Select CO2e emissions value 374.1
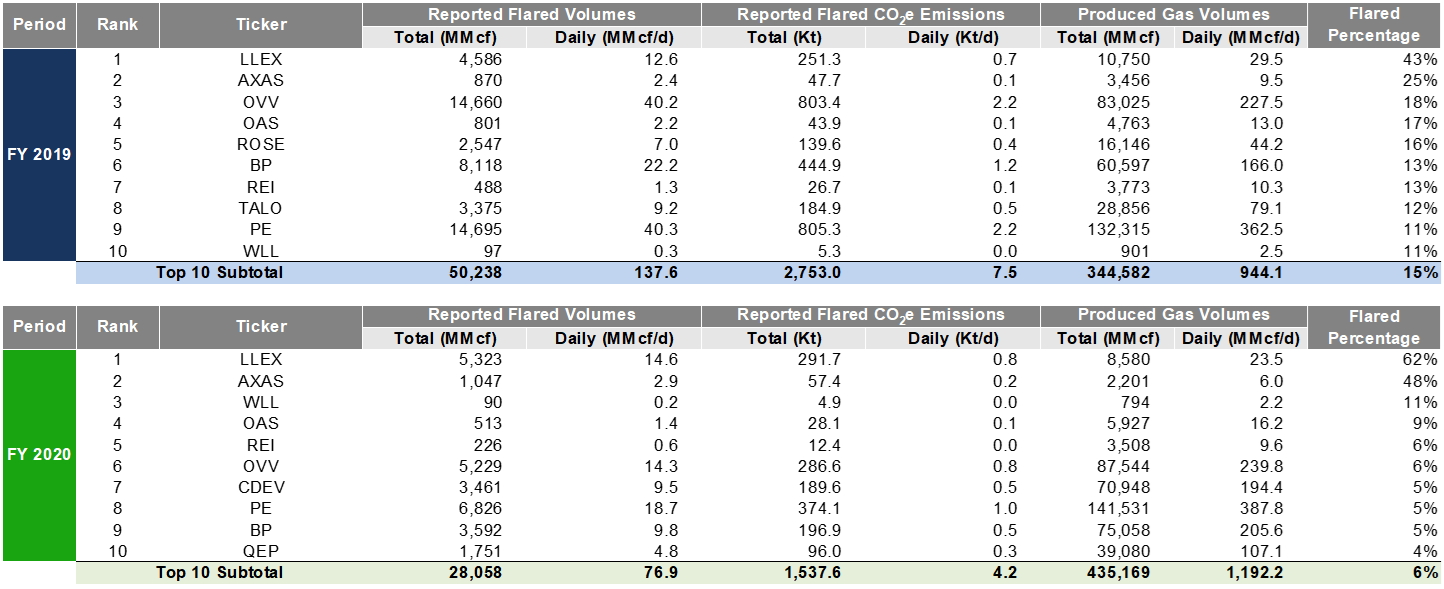1444x589 pixels. 819,509
